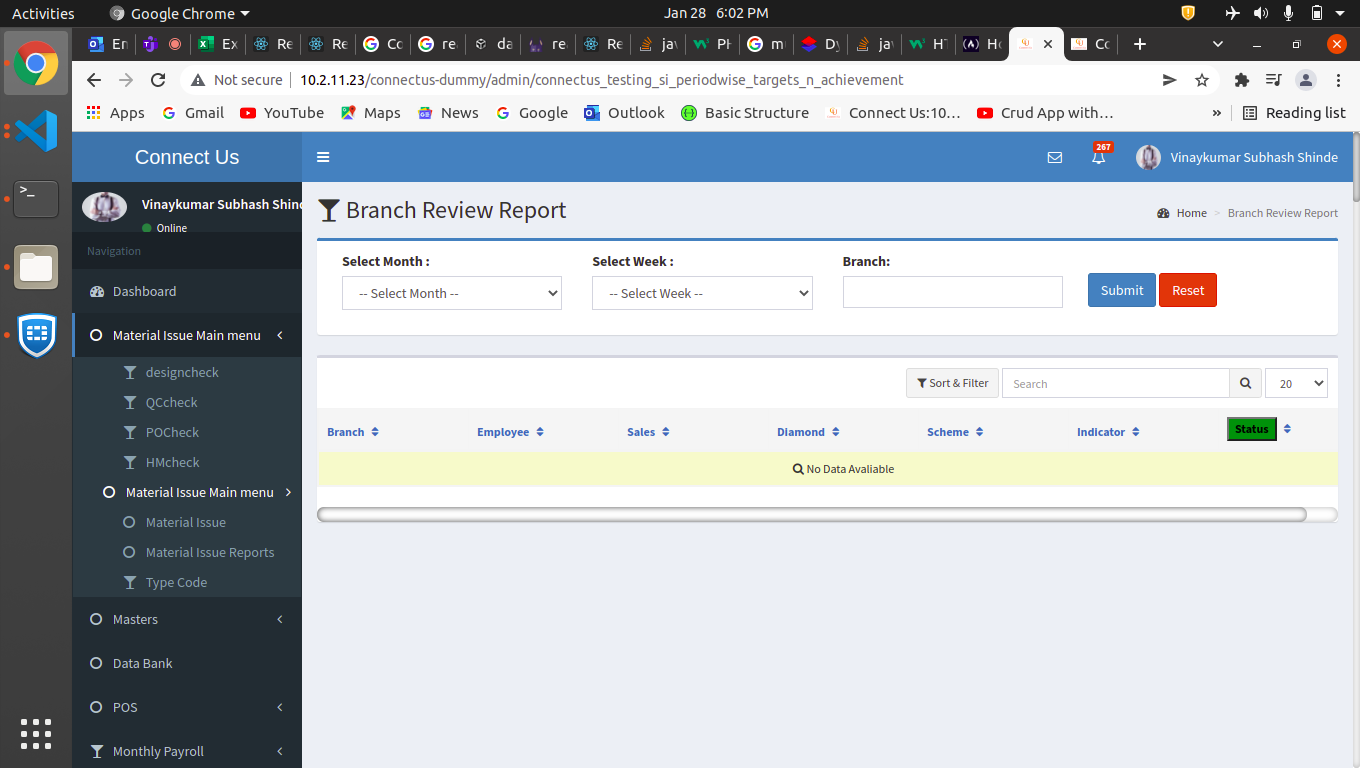
Task: Click the page vertical scrollbar
Action: point(1355,166)
